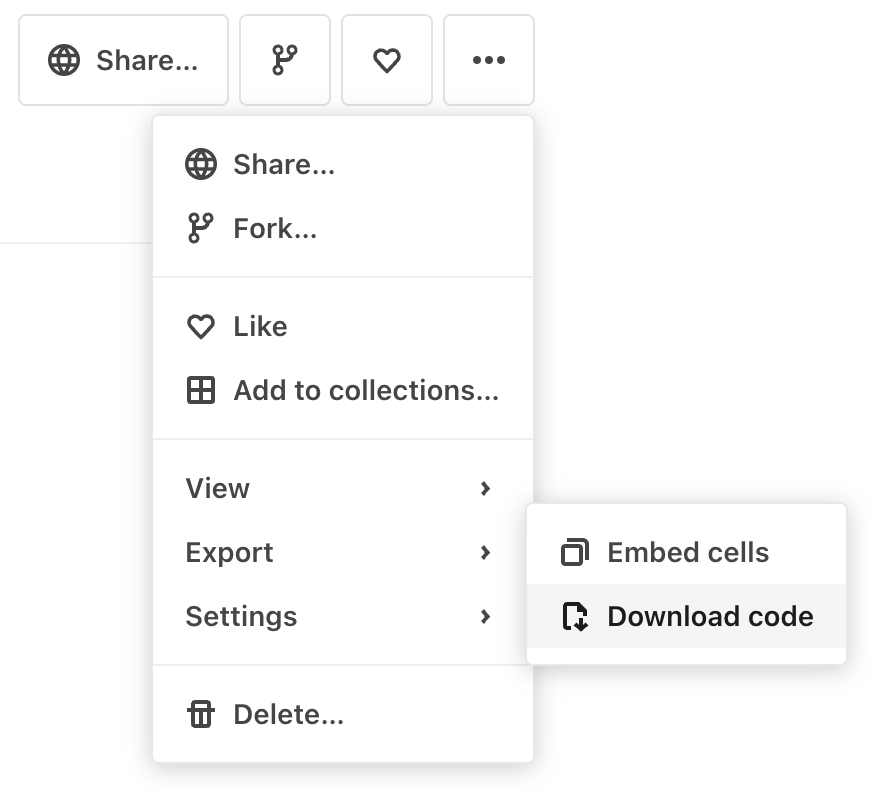Click the trash icon next to Delete
This screenshot has width=892, height=800.
pyautogui.click(x=201, y=714)
